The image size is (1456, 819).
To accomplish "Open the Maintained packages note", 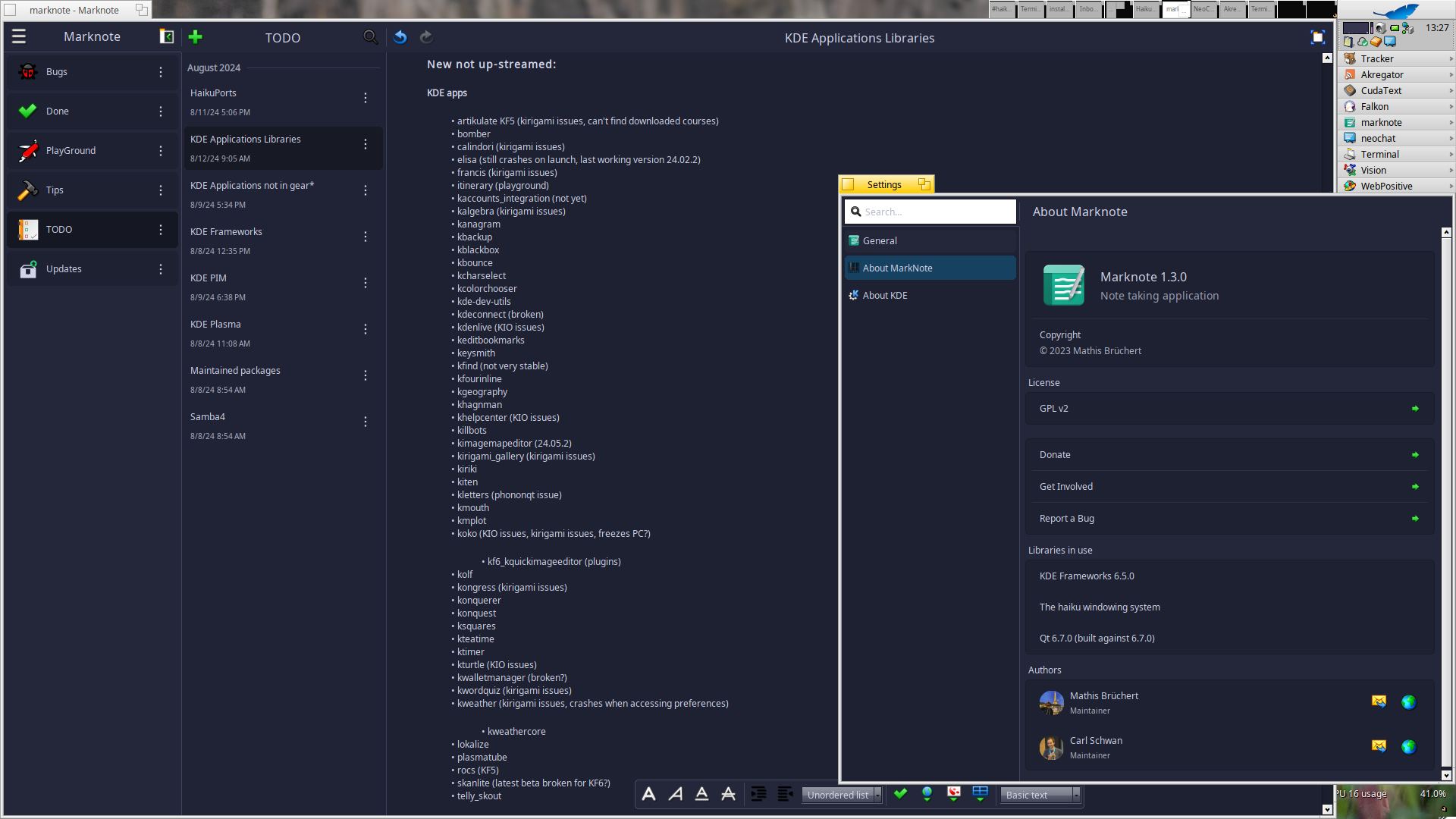I will point(282,380).
